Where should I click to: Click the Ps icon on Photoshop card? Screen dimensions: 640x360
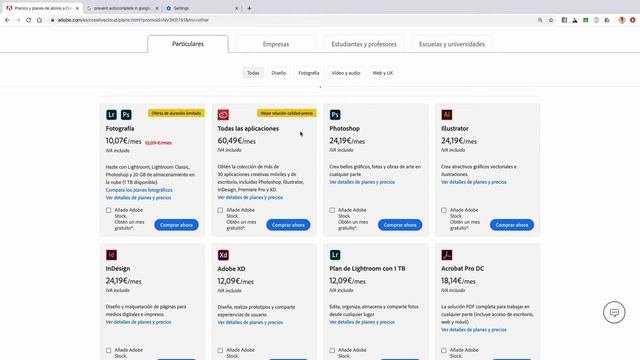[x=335, y=115]
